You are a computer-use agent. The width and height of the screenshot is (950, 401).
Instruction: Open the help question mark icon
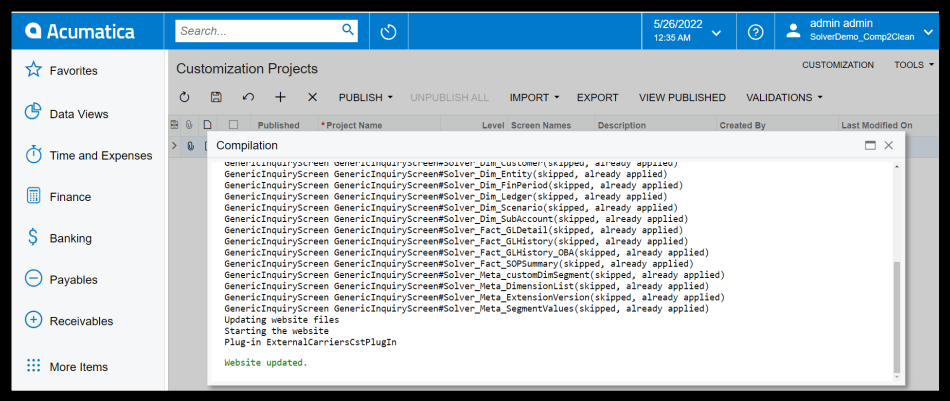756,32
